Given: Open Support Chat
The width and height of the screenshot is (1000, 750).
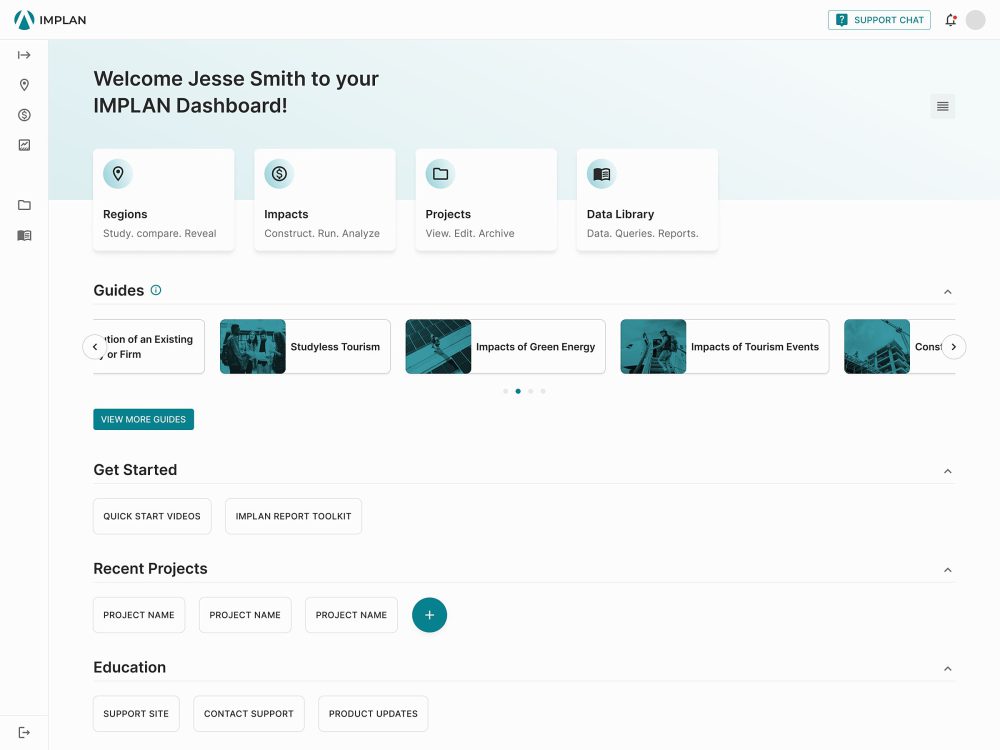Looking at the screenshot, I should pyautogui.click(x=879, y=20).
